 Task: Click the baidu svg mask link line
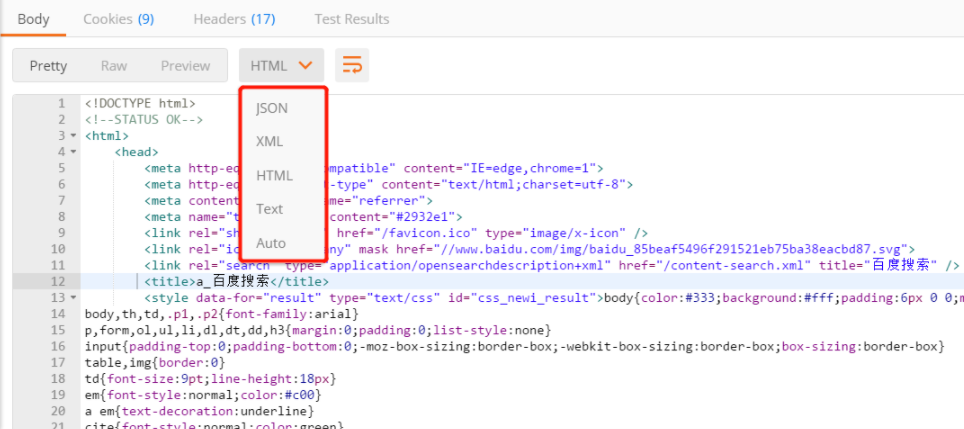tap(529, 249)
